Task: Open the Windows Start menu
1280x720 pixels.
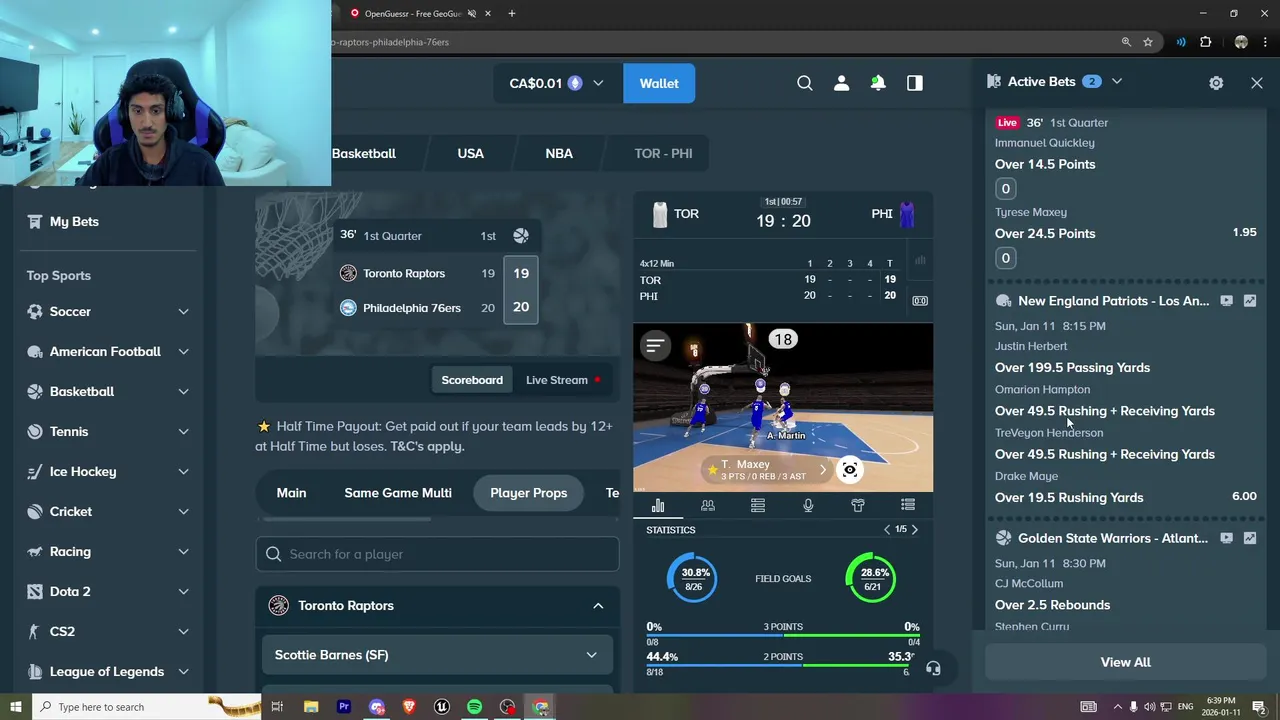Action: pyautogui.click(x=15, y=707)
